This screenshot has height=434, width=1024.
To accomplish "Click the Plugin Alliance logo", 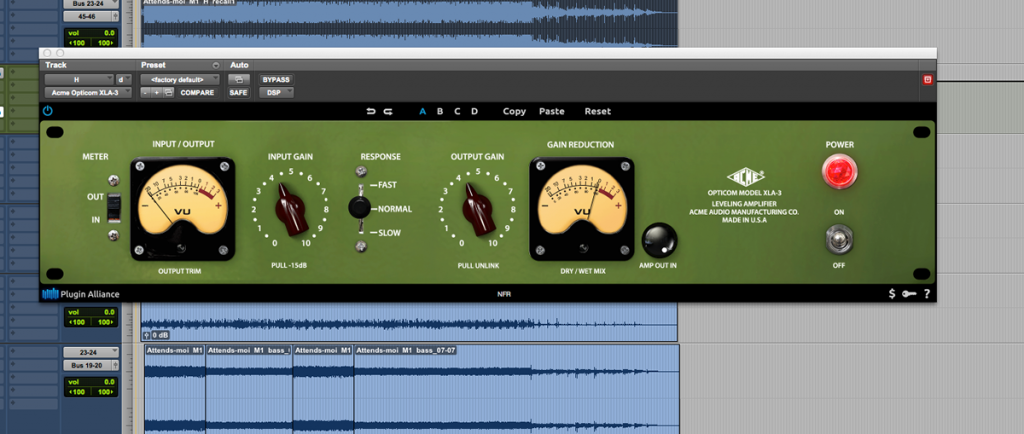I will [81, 294].
